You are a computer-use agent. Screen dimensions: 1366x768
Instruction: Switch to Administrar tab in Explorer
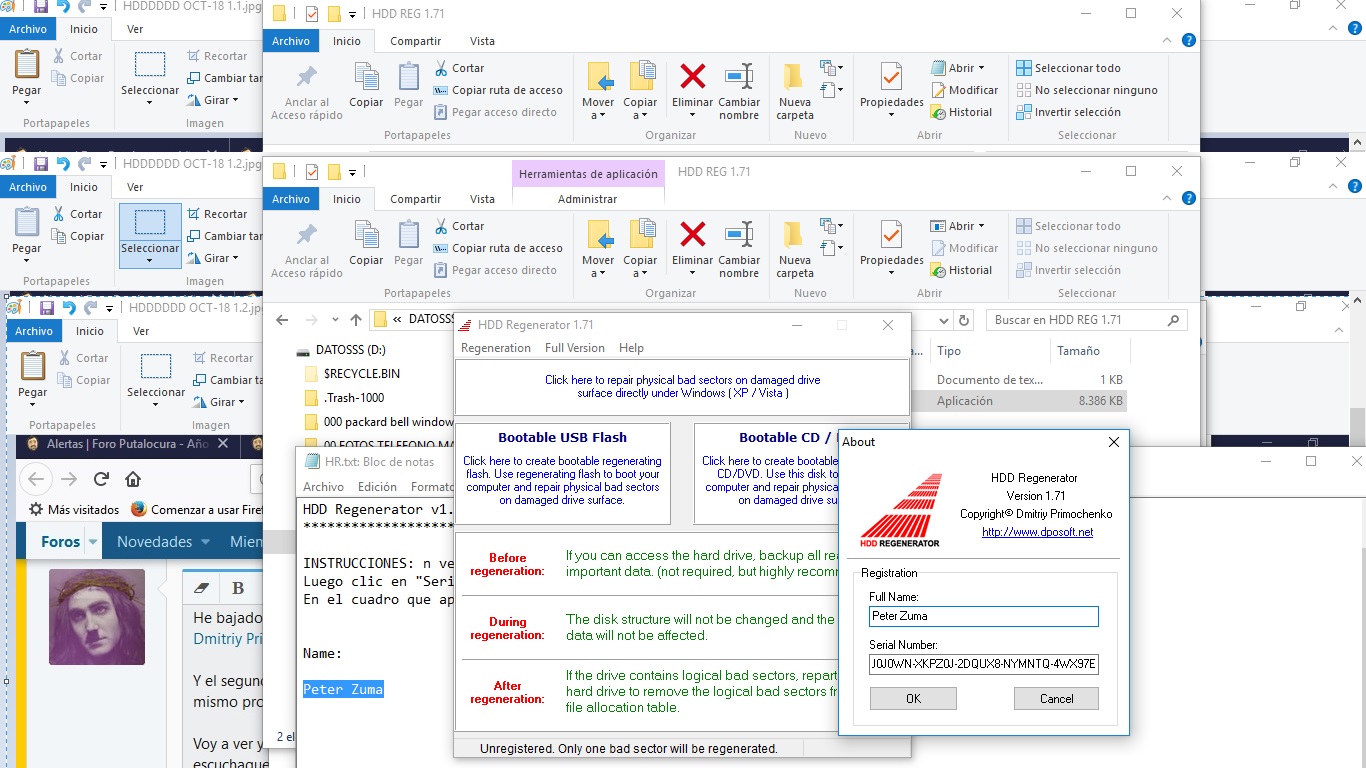click(587, 199)
